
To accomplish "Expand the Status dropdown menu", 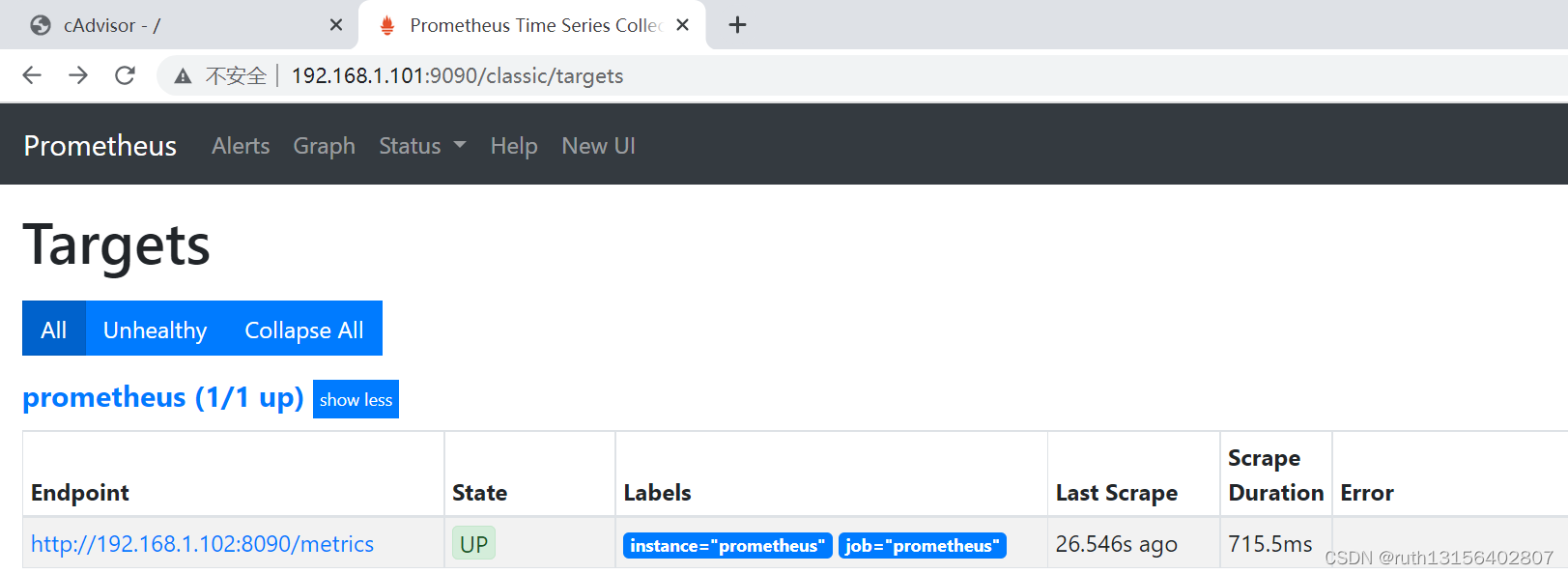I will pos(422,146).
